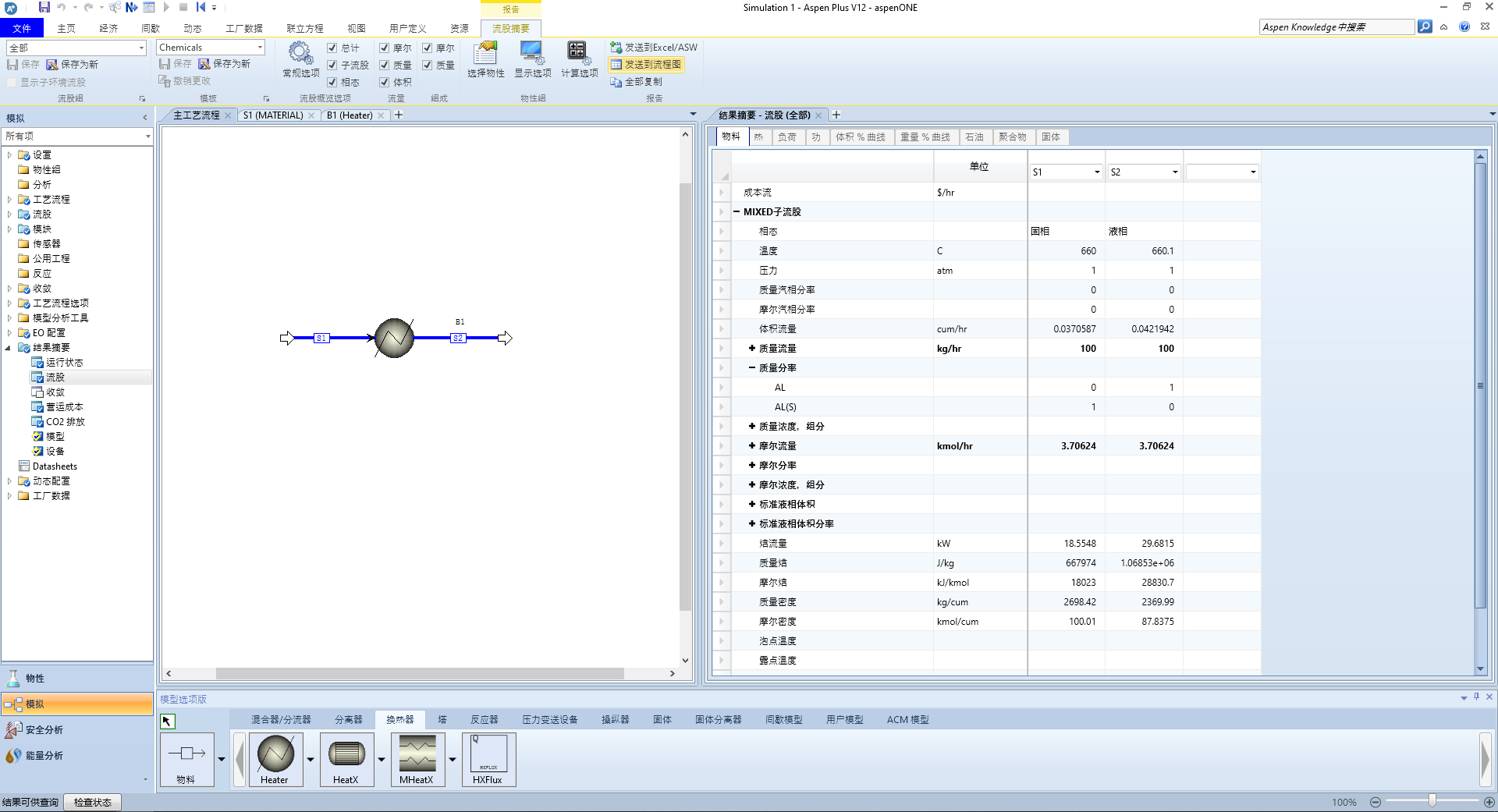Click the 选择物性 icon
1498x812 pixels.
point(485,53)
